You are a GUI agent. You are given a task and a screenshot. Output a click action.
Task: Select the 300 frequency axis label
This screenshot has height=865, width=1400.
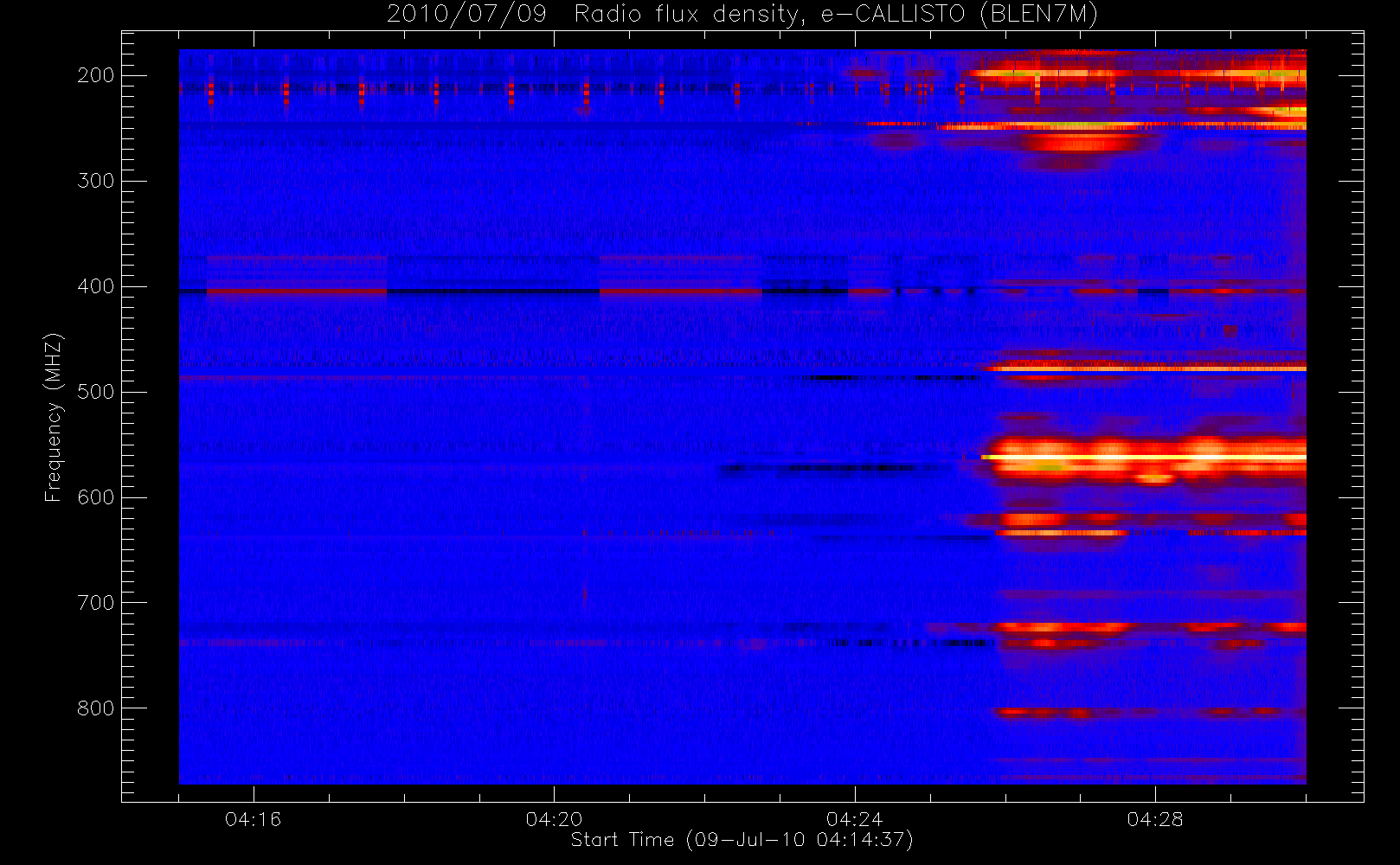tap(96, 181)
